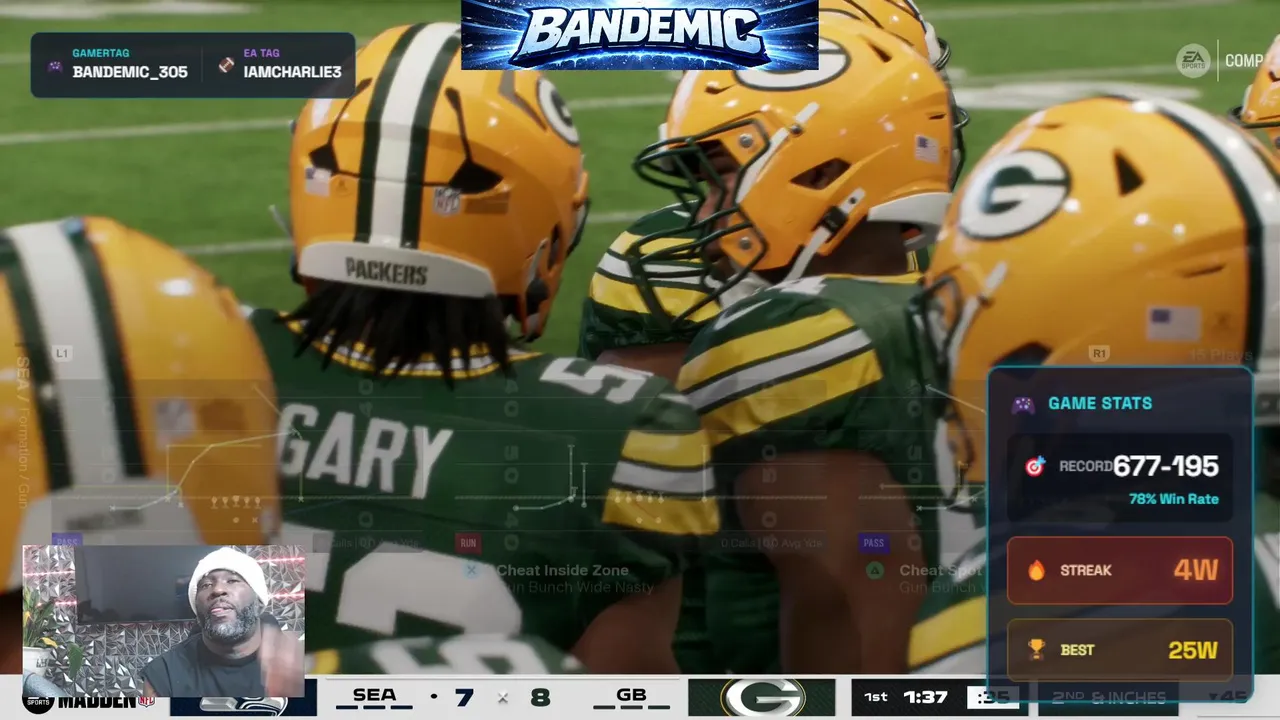1280x720 pixels.
Task: Click the Madden NFL logo at bottom left
Action: (x=89, y=703)
